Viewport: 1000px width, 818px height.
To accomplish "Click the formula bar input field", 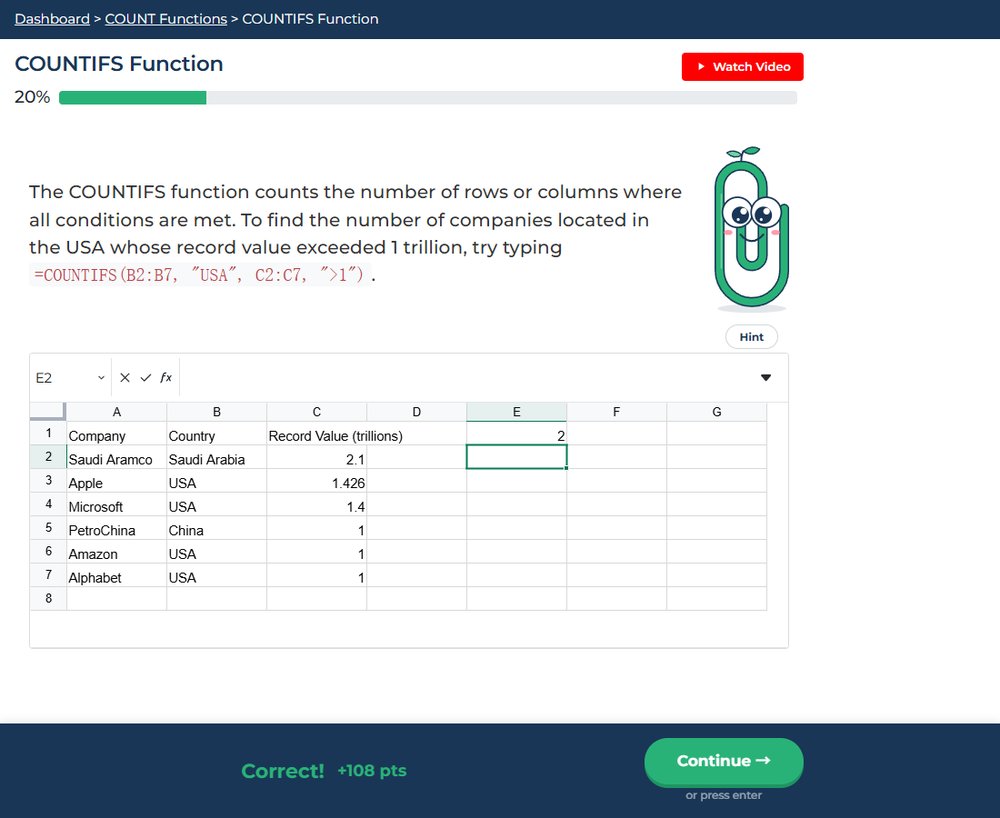I will [467, 378].
